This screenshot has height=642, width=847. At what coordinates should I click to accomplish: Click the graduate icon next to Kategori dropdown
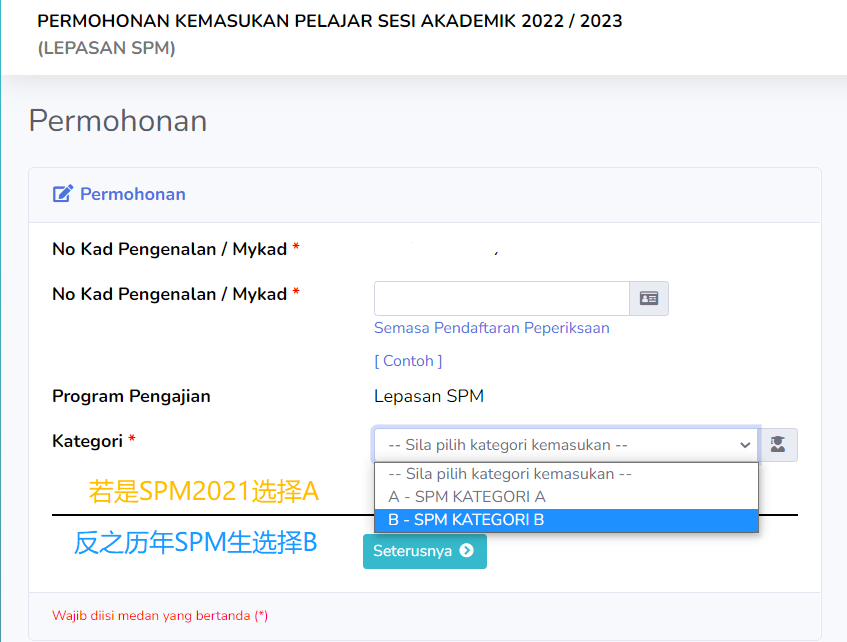(x=778, y=444)
